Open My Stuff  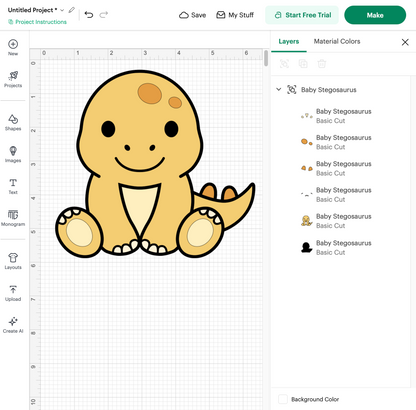pos(235,15)
